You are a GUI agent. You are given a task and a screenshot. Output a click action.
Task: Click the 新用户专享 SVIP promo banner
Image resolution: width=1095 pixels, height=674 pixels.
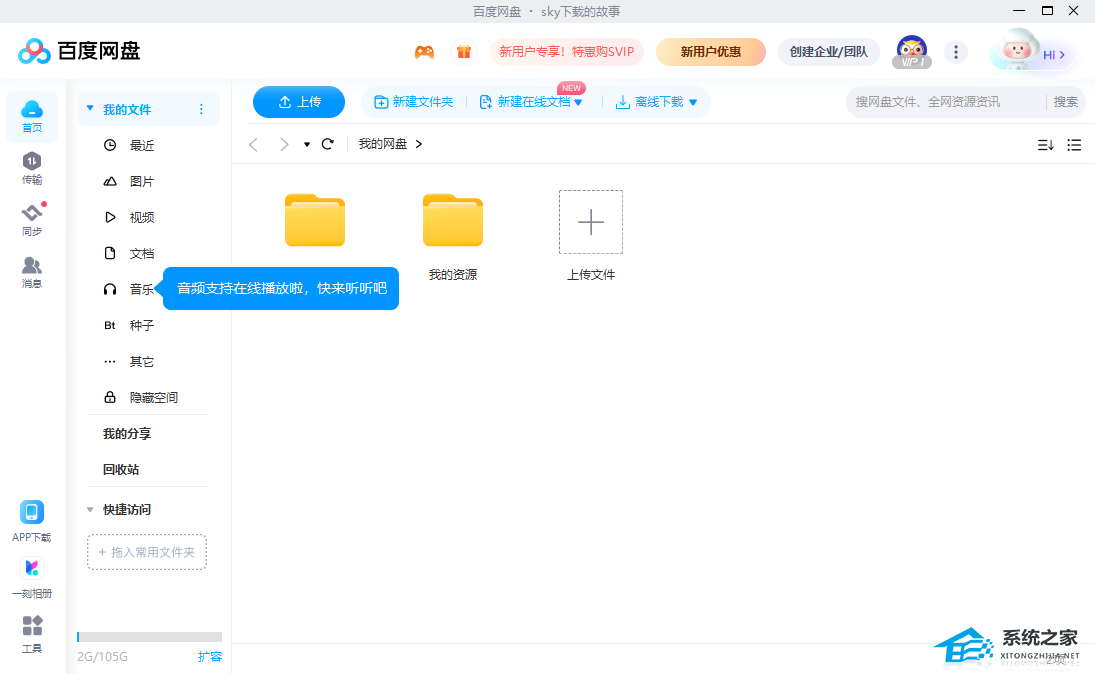[x=566, y=52]
